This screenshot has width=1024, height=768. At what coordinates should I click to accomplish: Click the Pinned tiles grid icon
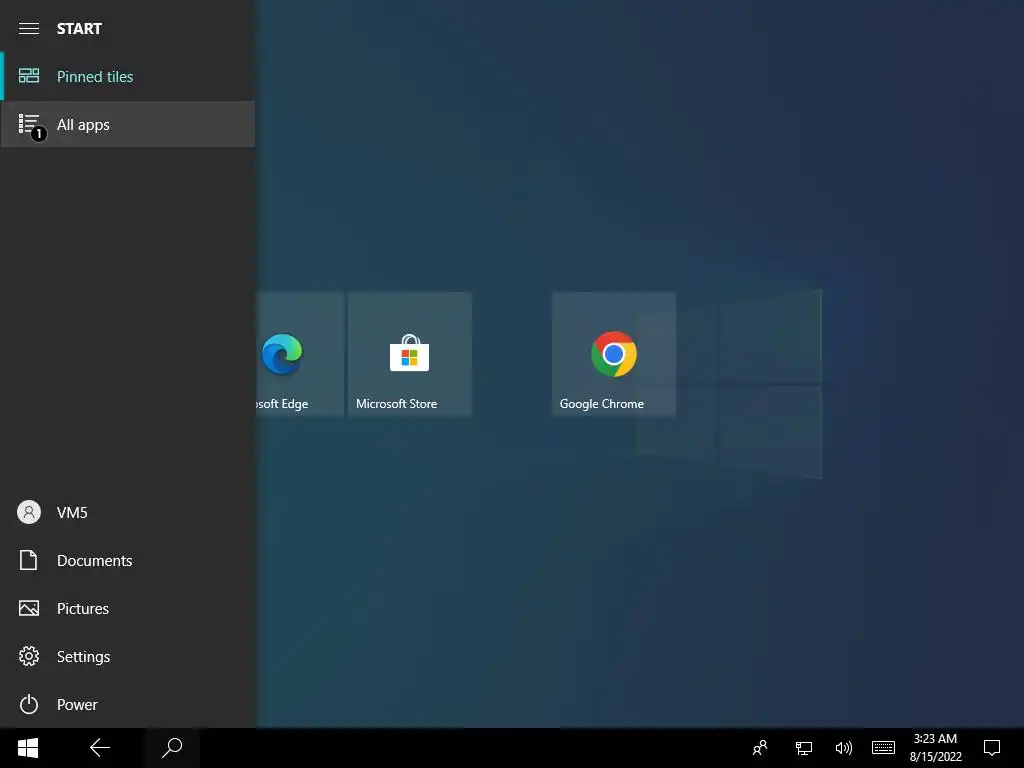29,76
